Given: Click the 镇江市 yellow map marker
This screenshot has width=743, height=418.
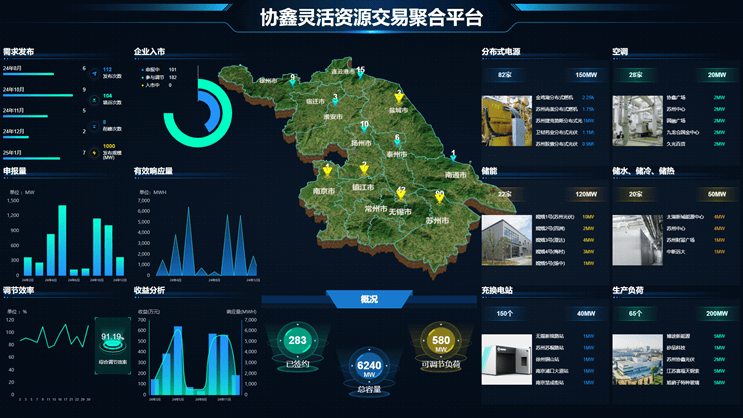Looking at the screenshot, I should coord(364,168).
